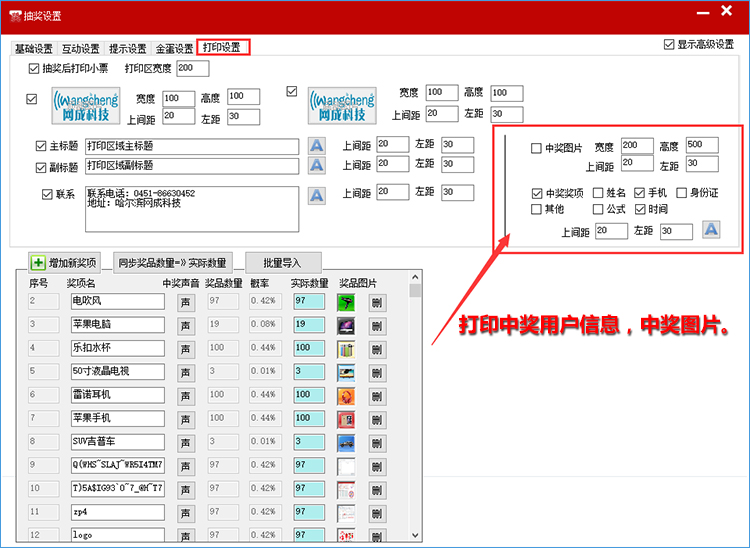Image resolution: width=750 pixels, height=548 pixels.
Task: Switch to 基础设置 tab
Action: click(33, 48)
